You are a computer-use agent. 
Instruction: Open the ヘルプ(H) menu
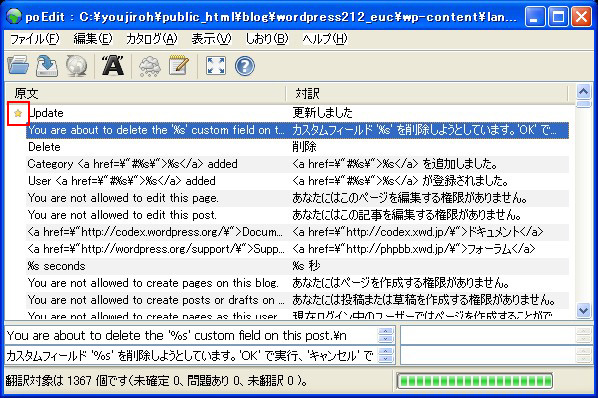pyautogui.click(x=325, y=39)
